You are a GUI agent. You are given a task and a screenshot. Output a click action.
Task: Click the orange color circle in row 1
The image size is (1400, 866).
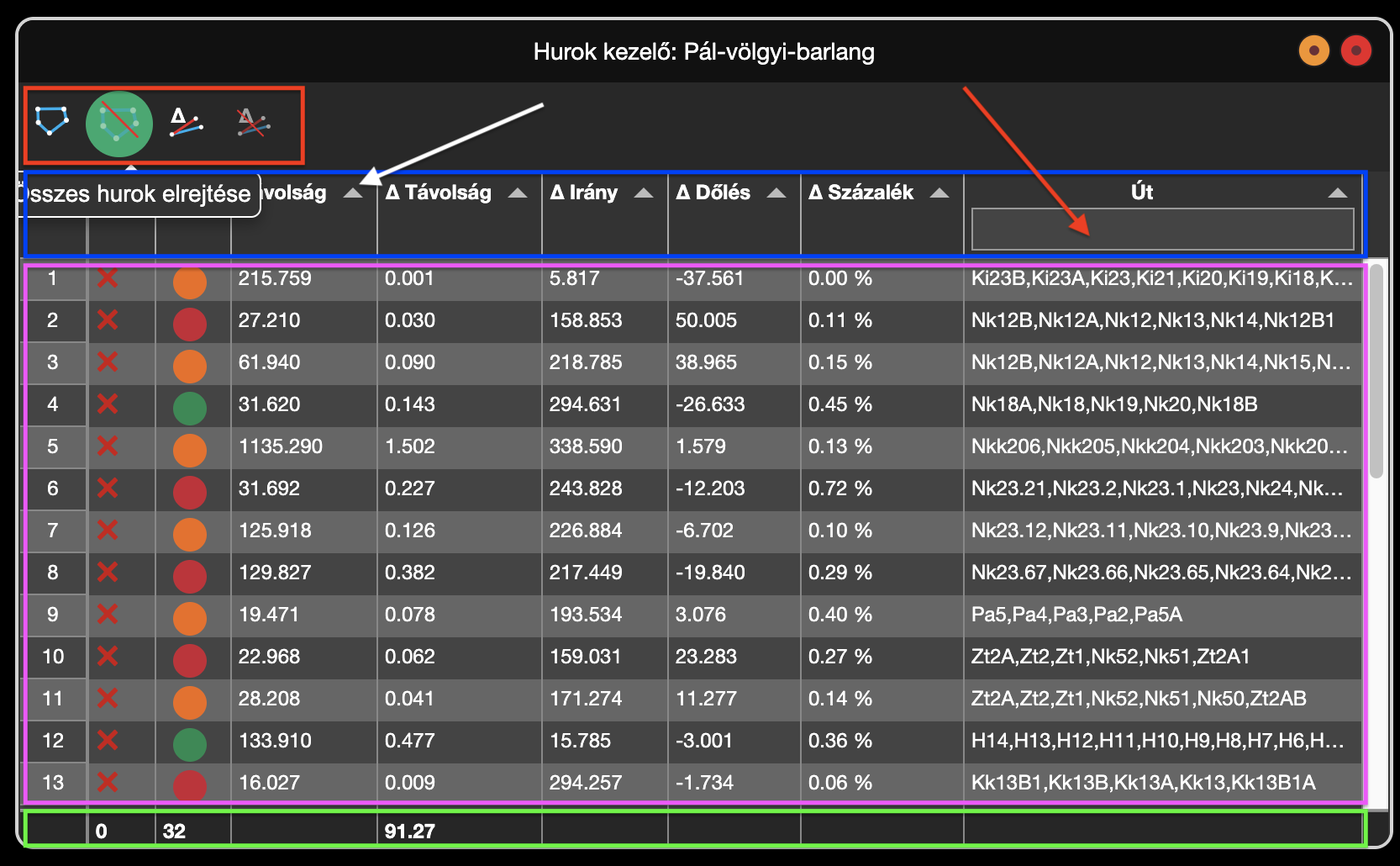pyautogui.click(x=190, y=282)
